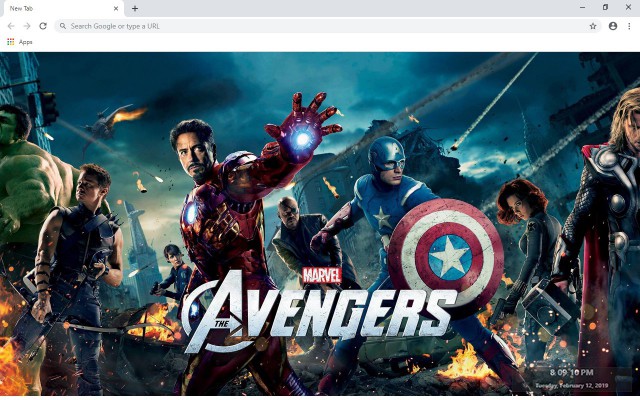640x400 pixels.
Task: Click the 8:09:10 PM clock text
Action: [571, 372]
